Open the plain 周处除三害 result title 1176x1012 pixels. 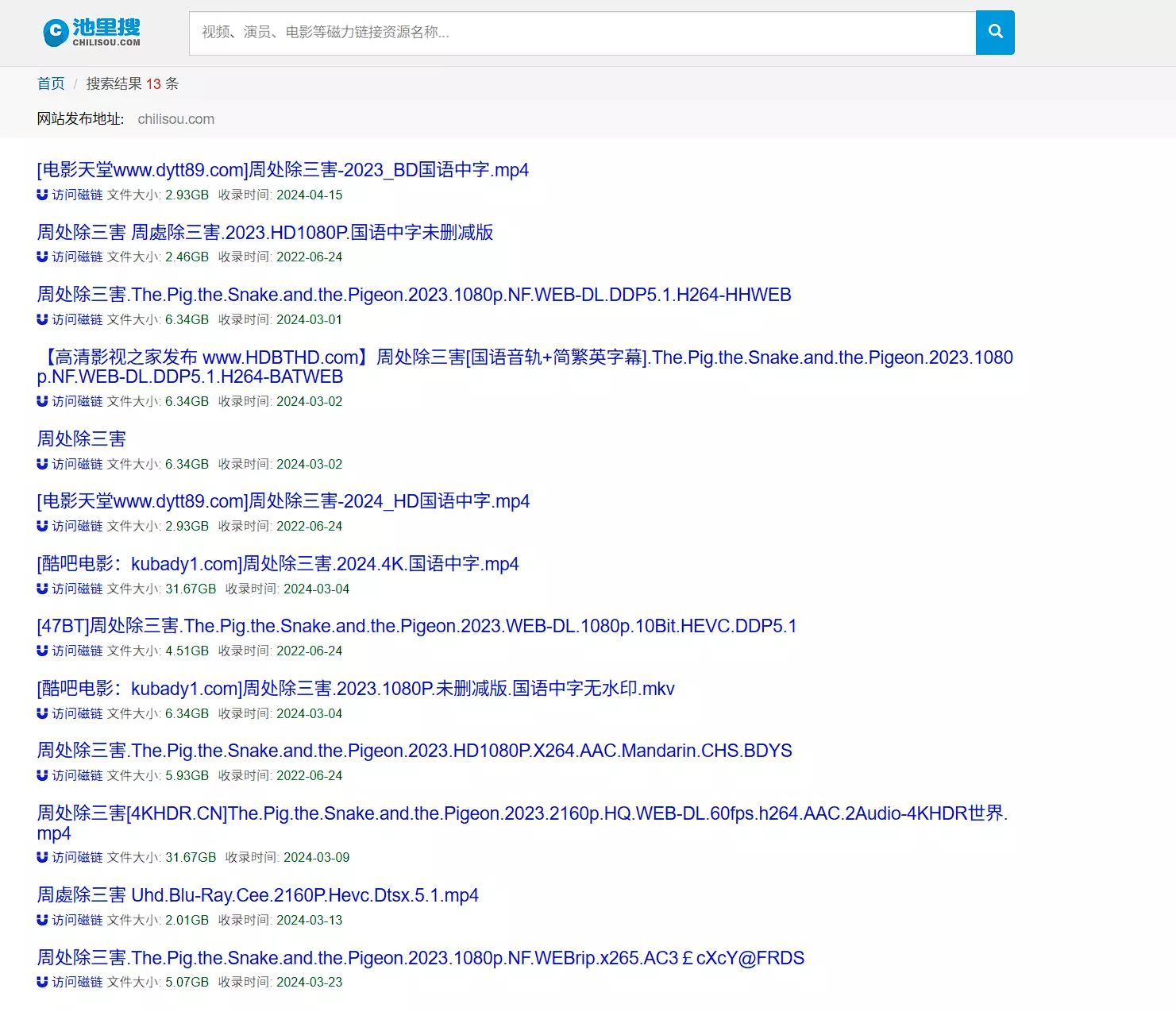click(x=81, y=438)
